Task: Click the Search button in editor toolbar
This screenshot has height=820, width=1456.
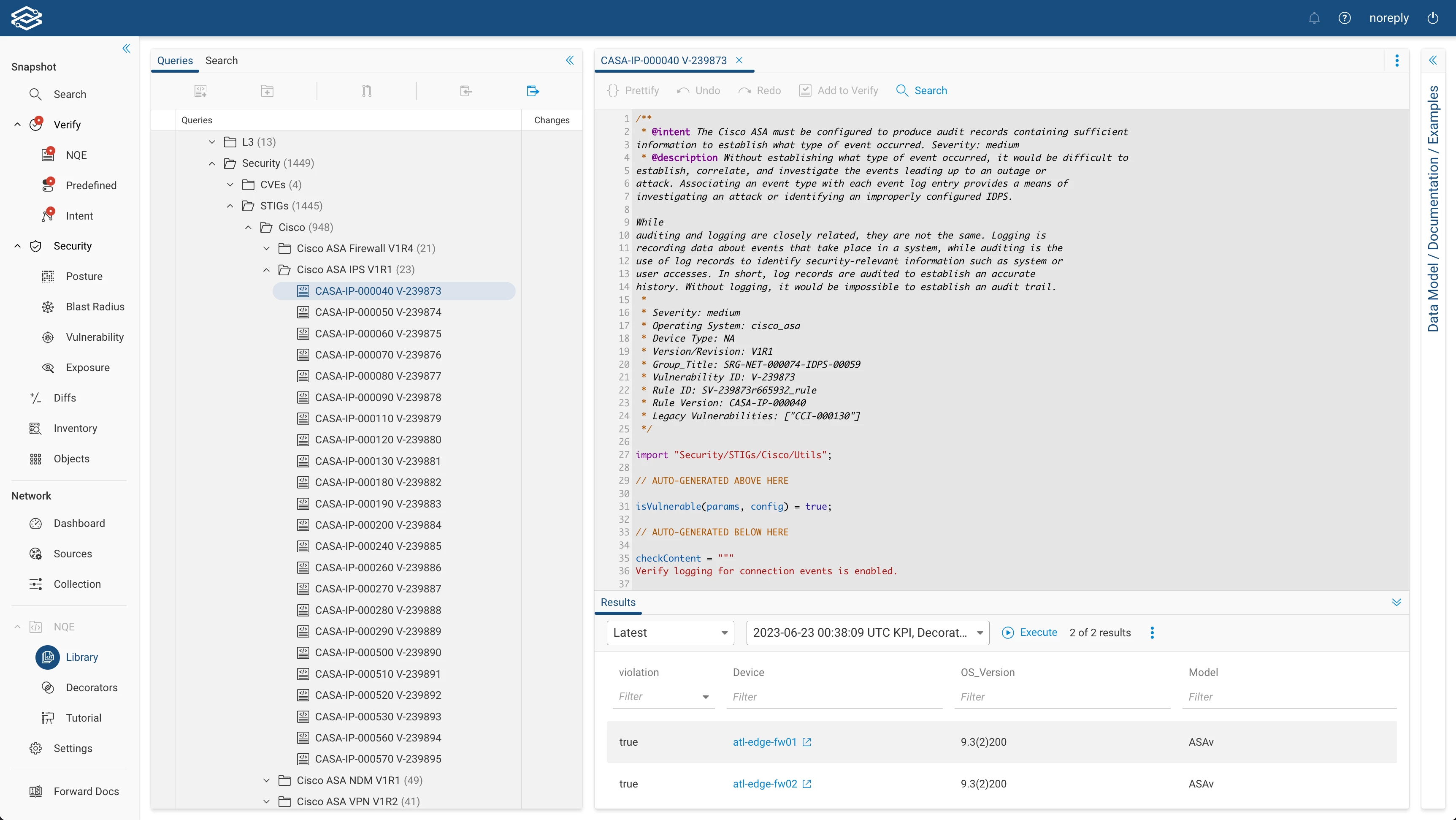Action: coord(921,90)
